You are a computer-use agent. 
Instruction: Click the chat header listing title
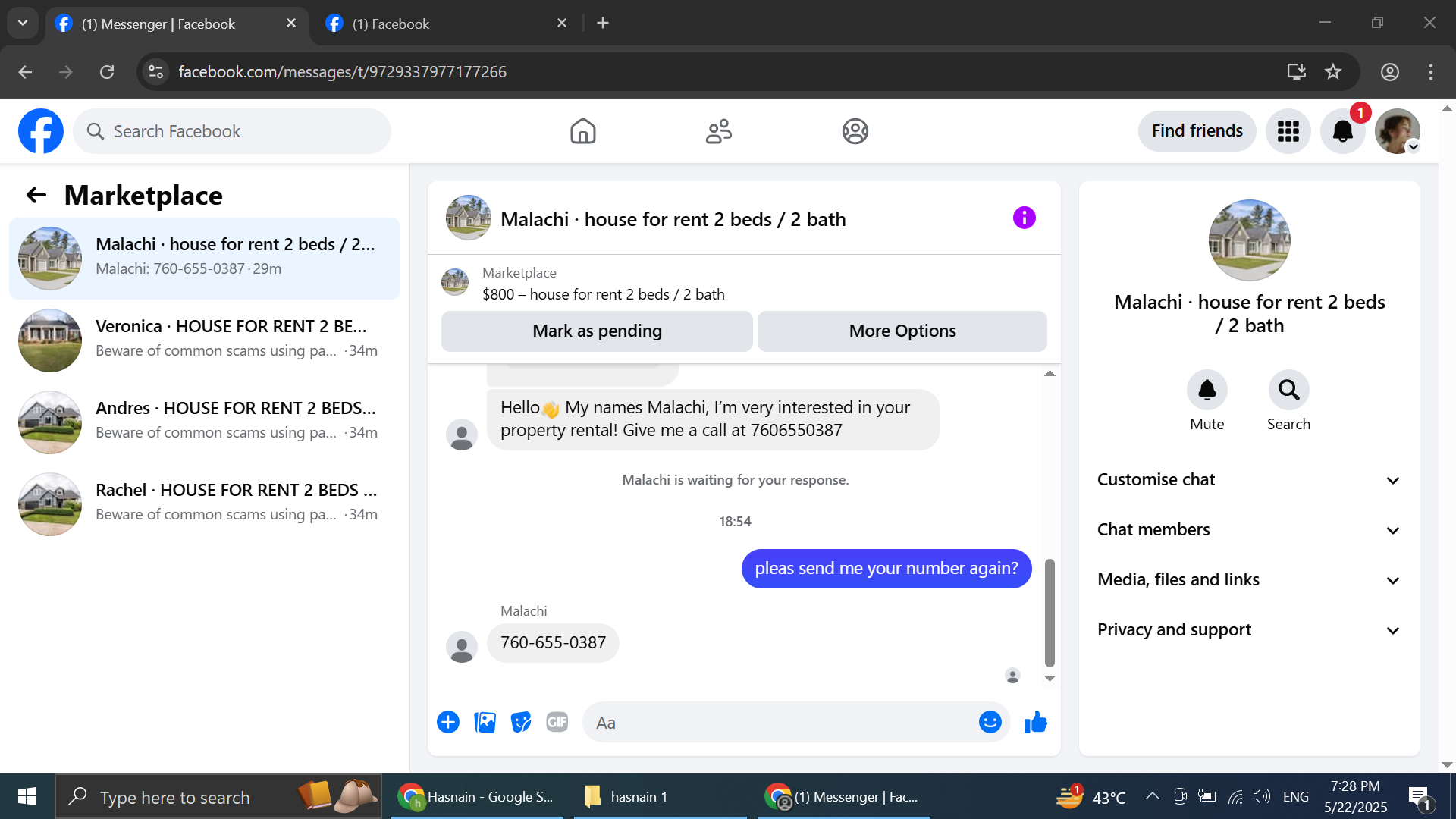(673, 219)
